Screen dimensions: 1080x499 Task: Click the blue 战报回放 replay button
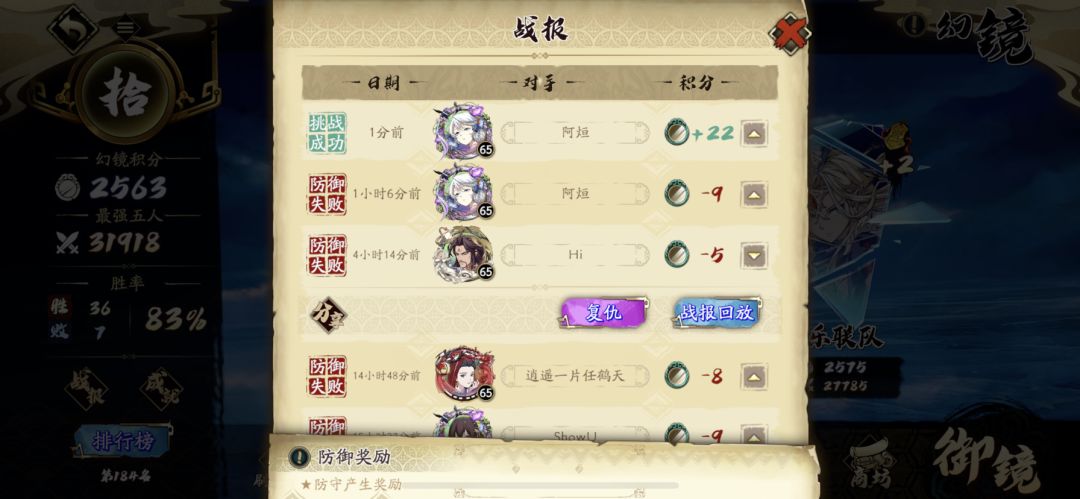(718, 313)
